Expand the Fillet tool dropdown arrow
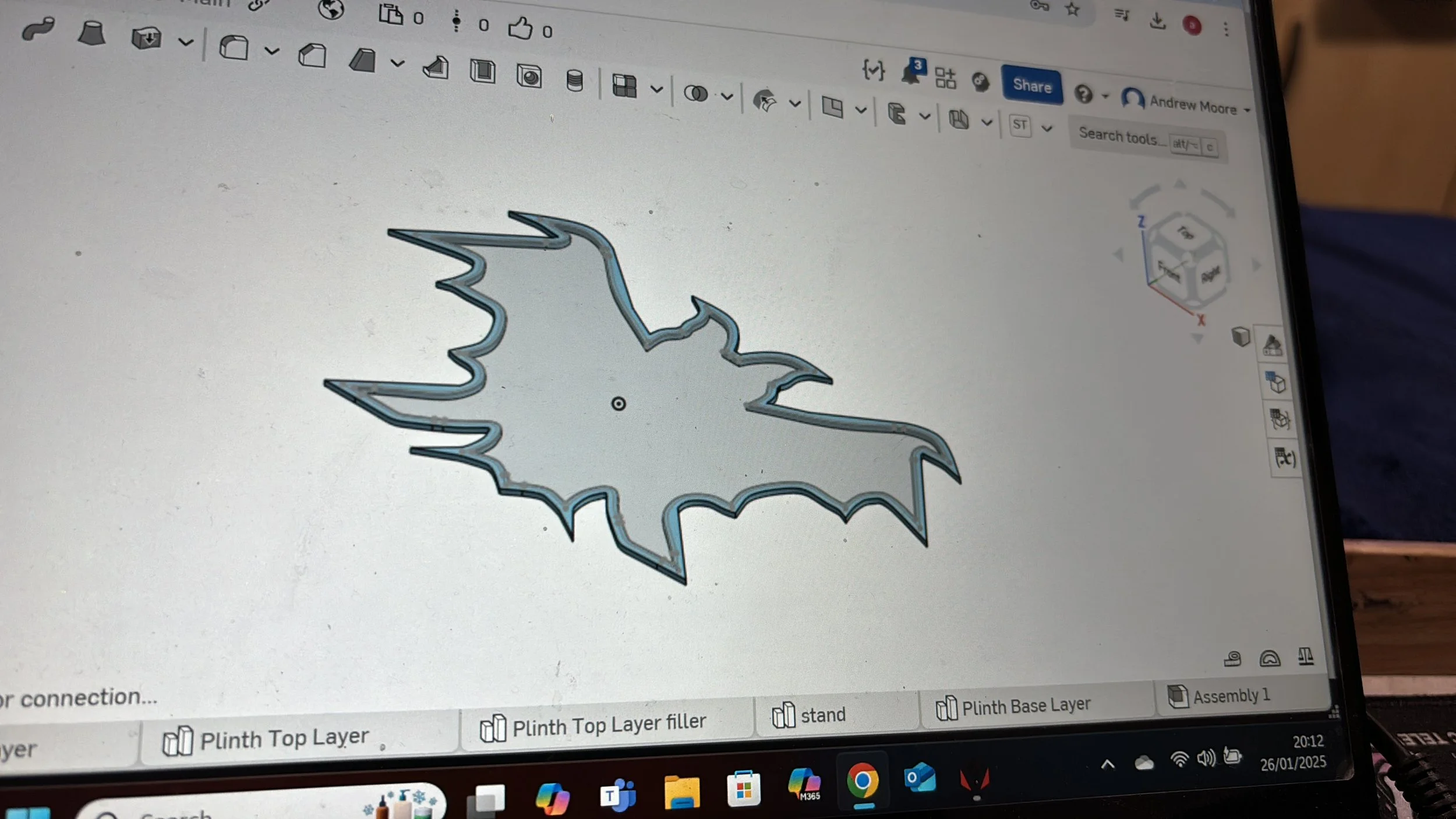Viewport: 1456px width, 819px height. point(272,51)
